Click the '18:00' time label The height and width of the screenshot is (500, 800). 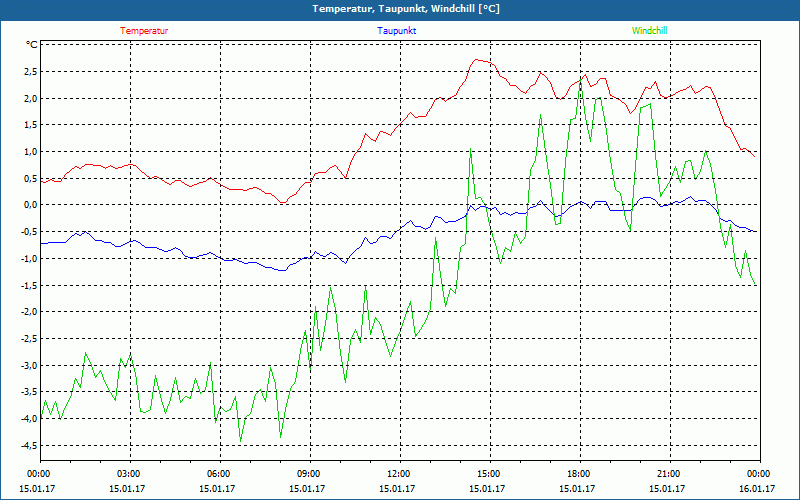pyautogui.click(x=580, y=474)
